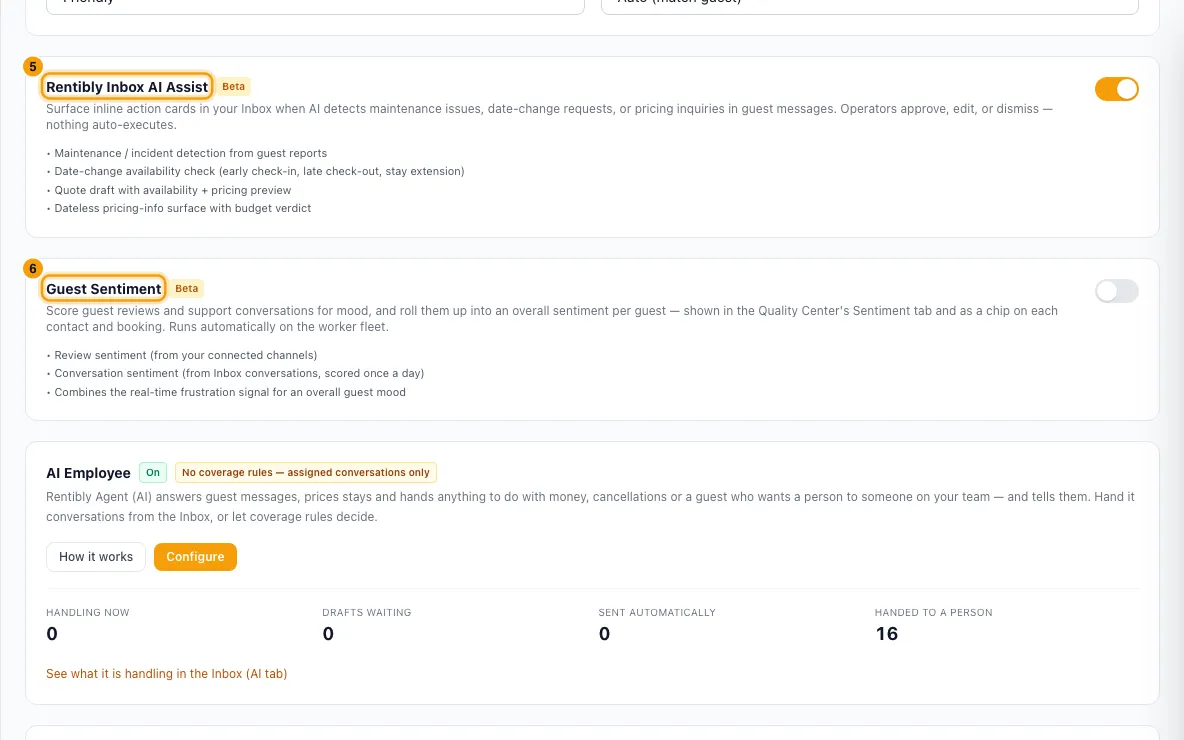Click the 'DRAFTS WAITING' stat label
Viewport: 1184px width, 740px height.
coord(367,612)
